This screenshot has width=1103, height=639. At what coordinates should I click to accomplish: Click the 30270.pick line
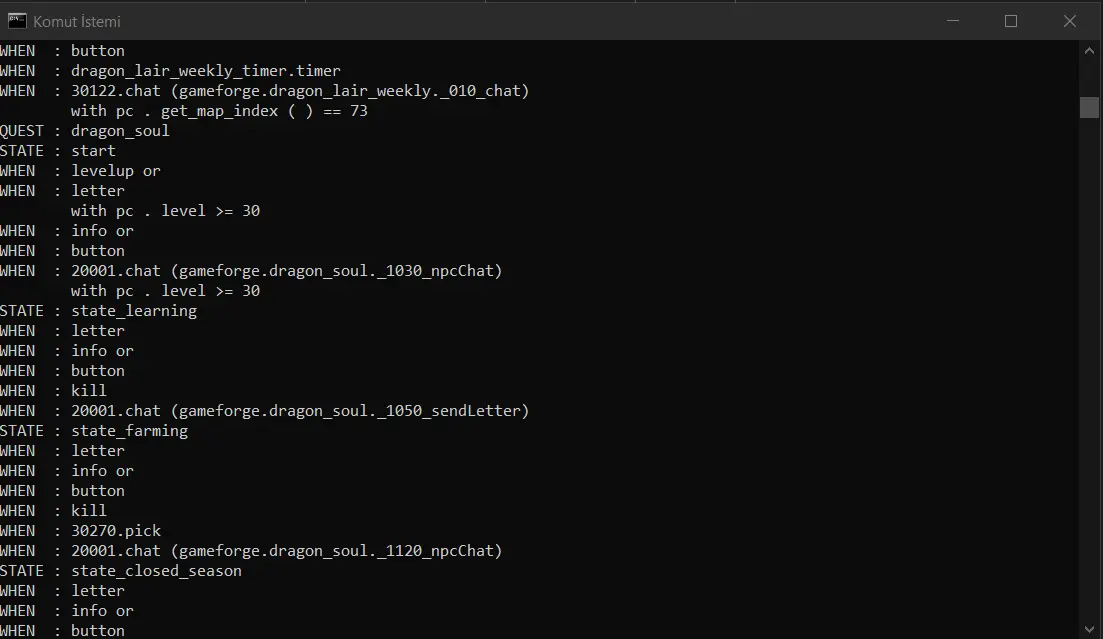(115, 531)
